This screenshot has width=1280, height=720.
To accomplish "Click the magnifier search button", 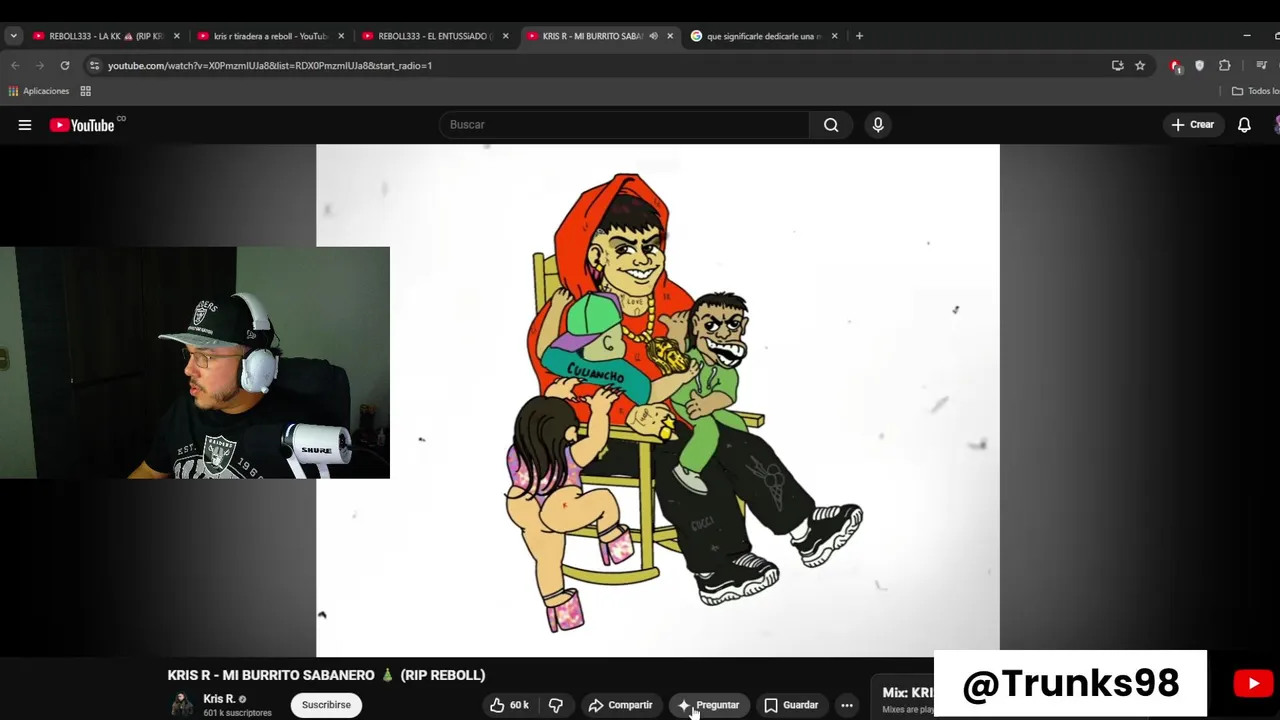I will click(831, 125).
